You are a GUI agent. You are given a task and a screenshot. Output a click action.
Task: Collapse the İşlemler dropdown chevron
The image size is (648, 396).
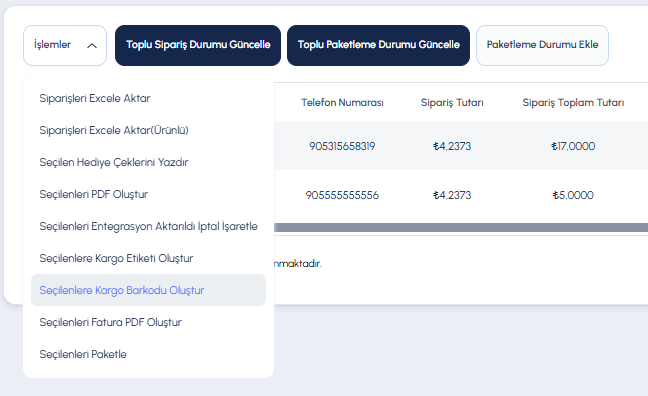point(92,45)
